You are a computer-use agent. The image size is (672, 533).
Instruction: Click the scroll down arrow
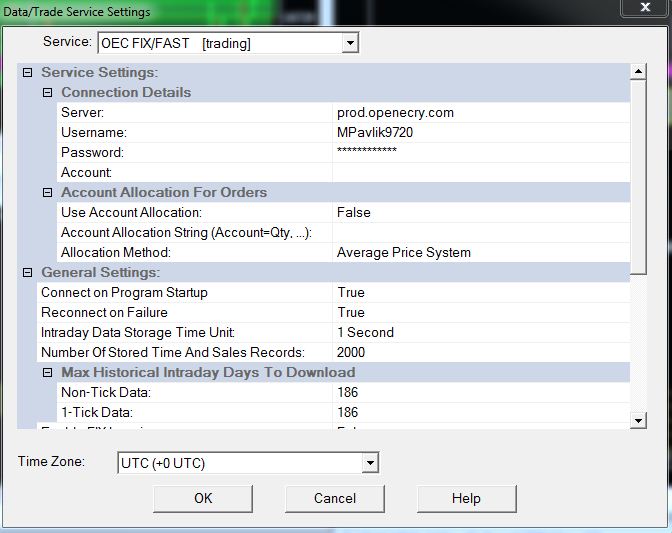coord(638,420)
